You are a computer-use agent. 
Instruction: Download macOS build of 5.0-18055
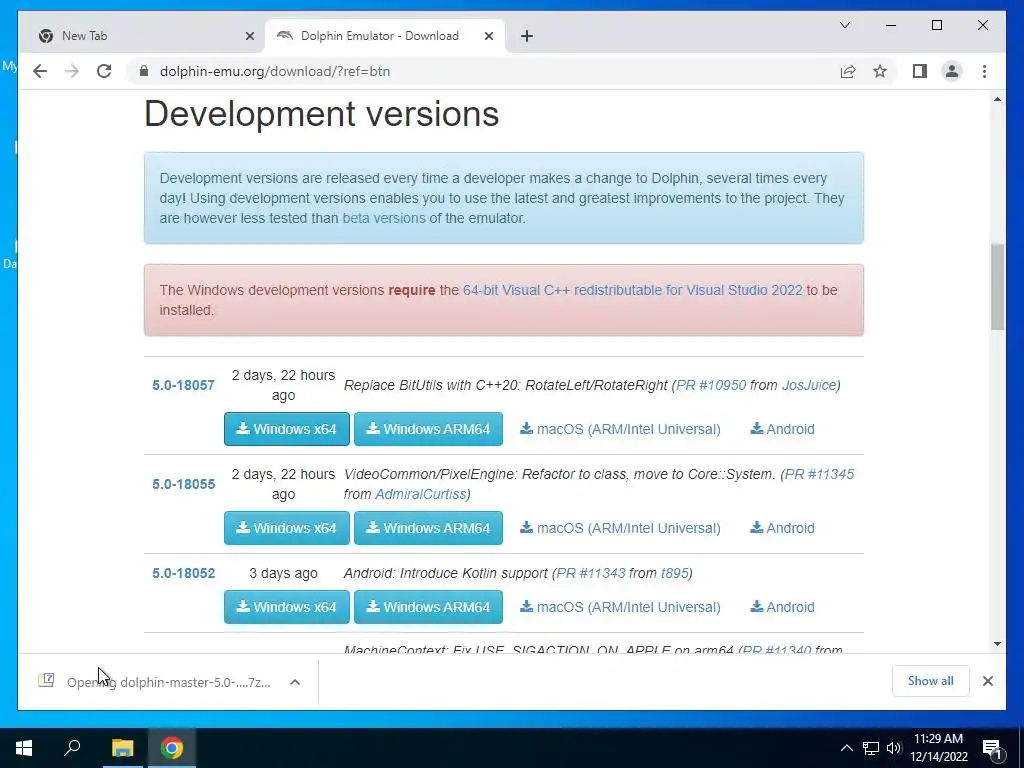tap(620, 528)
